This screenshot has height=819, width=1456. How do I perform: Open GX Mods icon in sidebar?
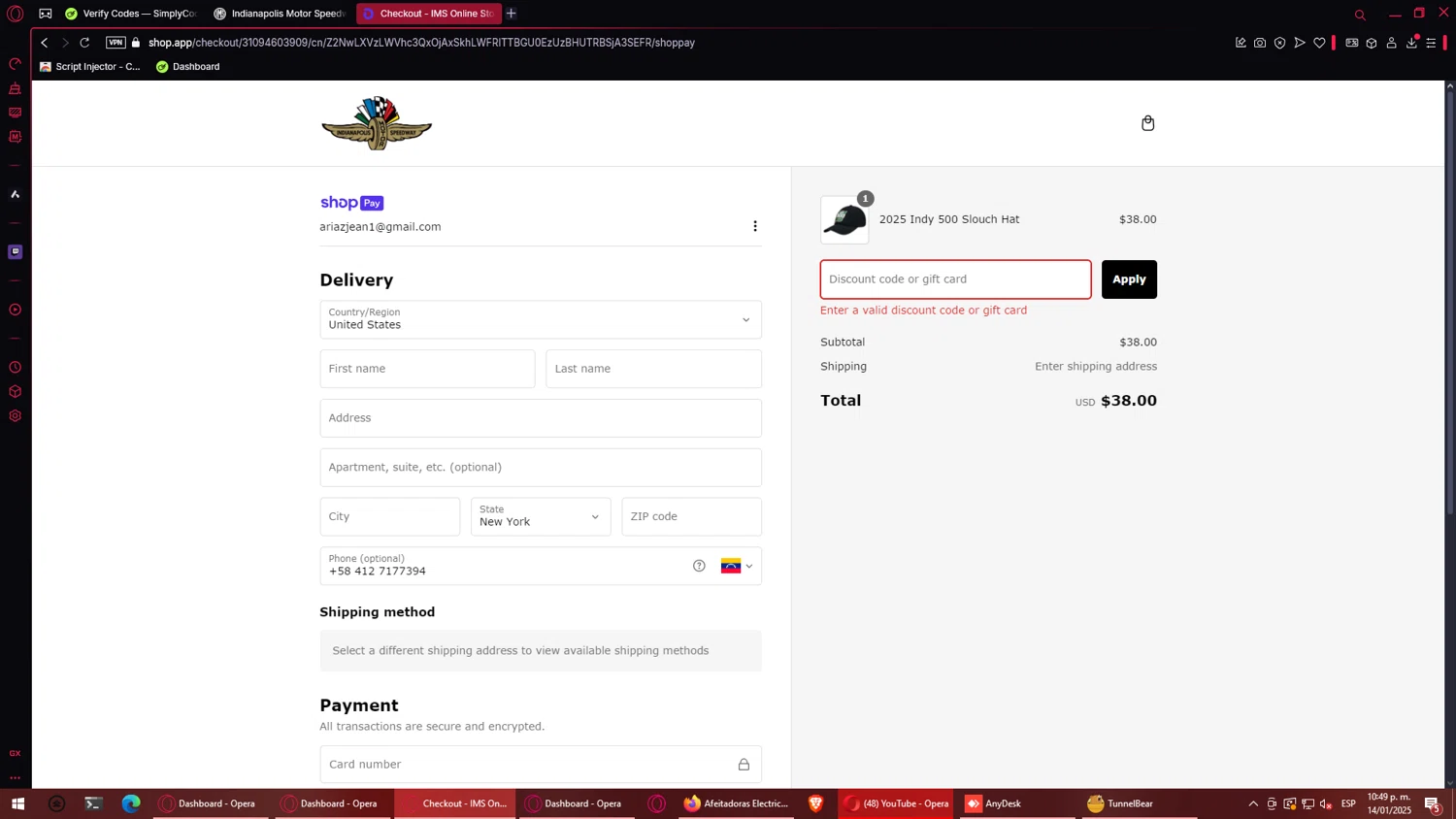tap(15, 137)
